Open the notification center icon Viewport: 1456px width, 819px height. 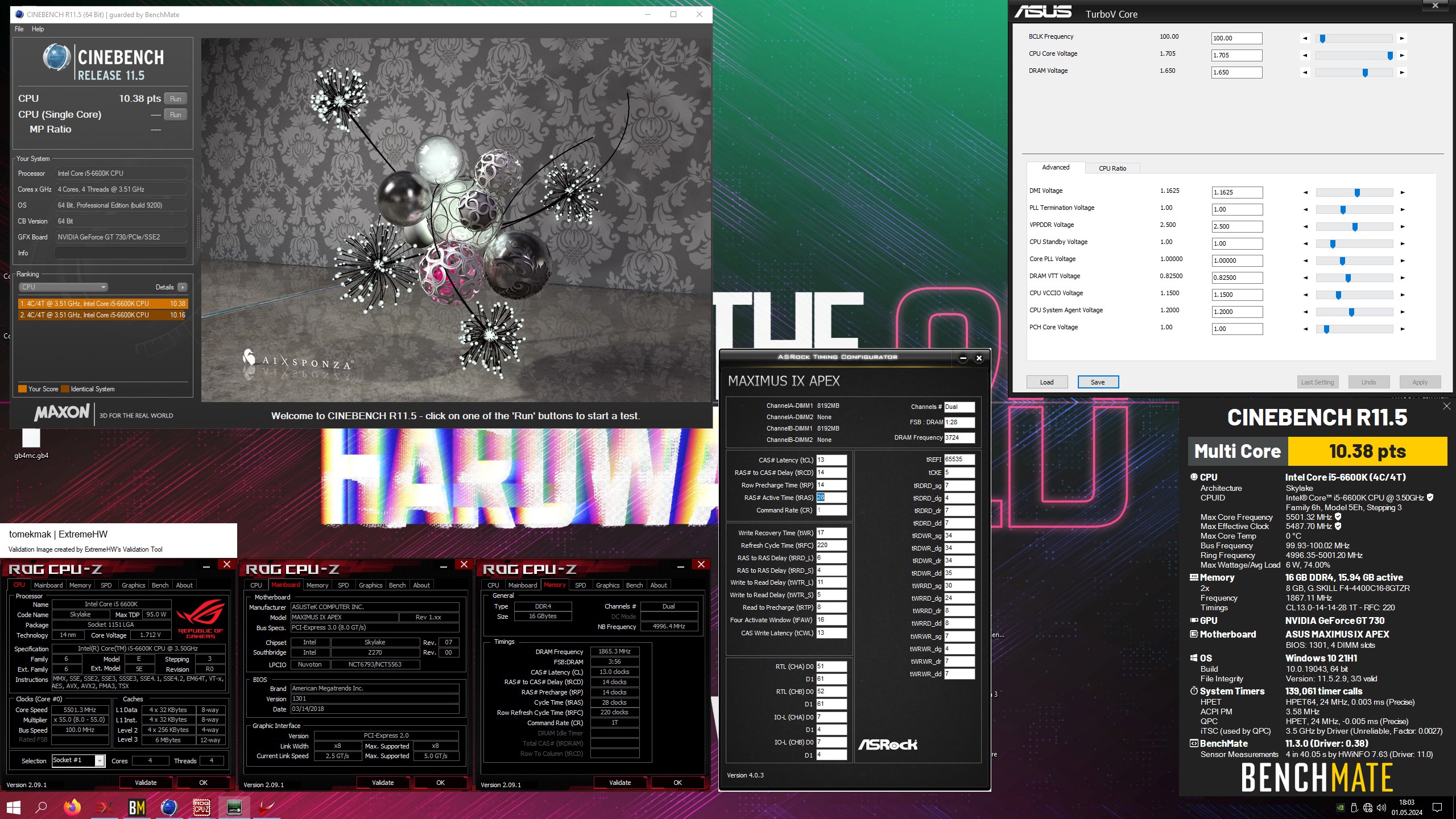1438,807
